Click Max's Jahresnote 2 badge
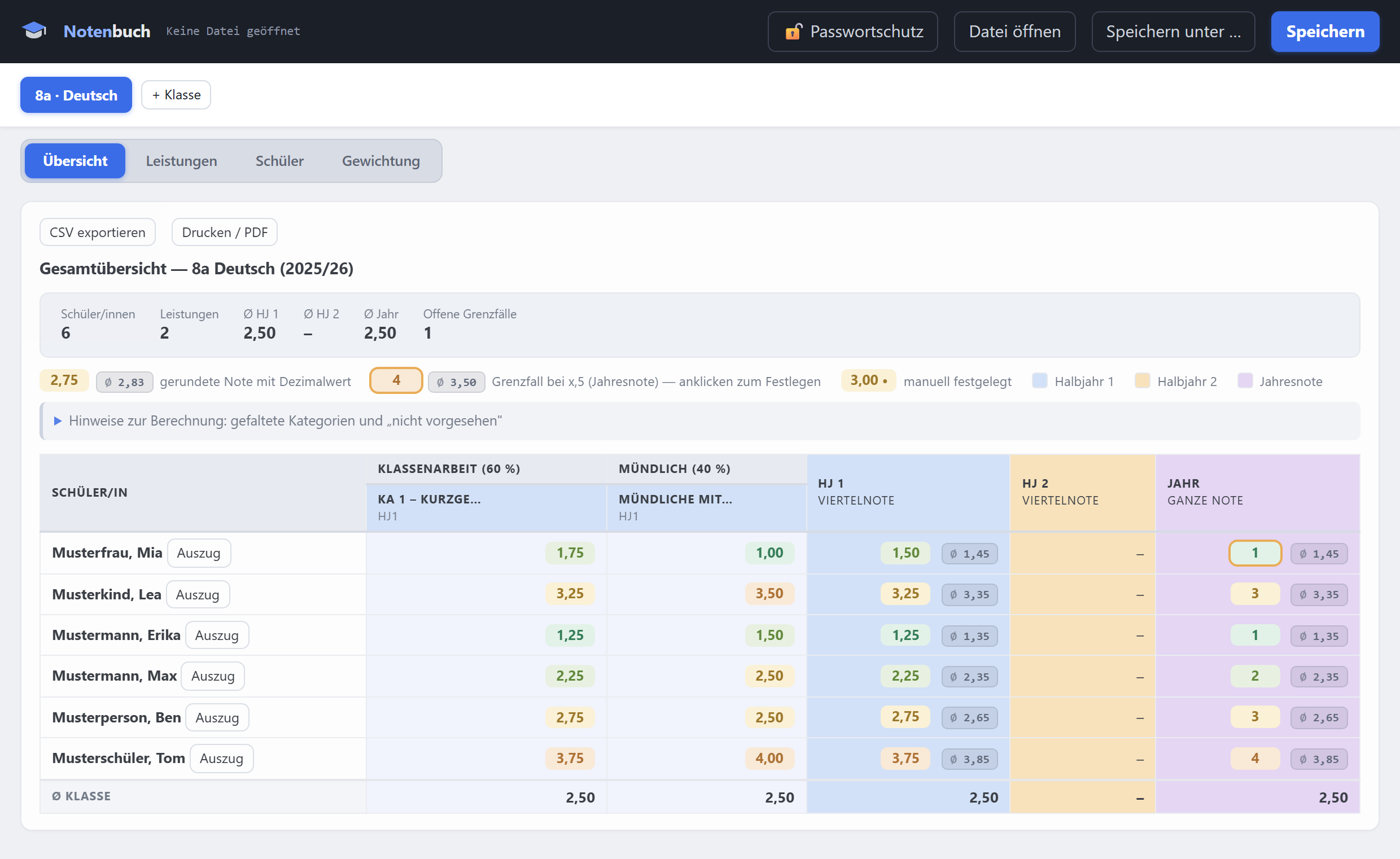 pyautogui.click(x=1255, y=676)
